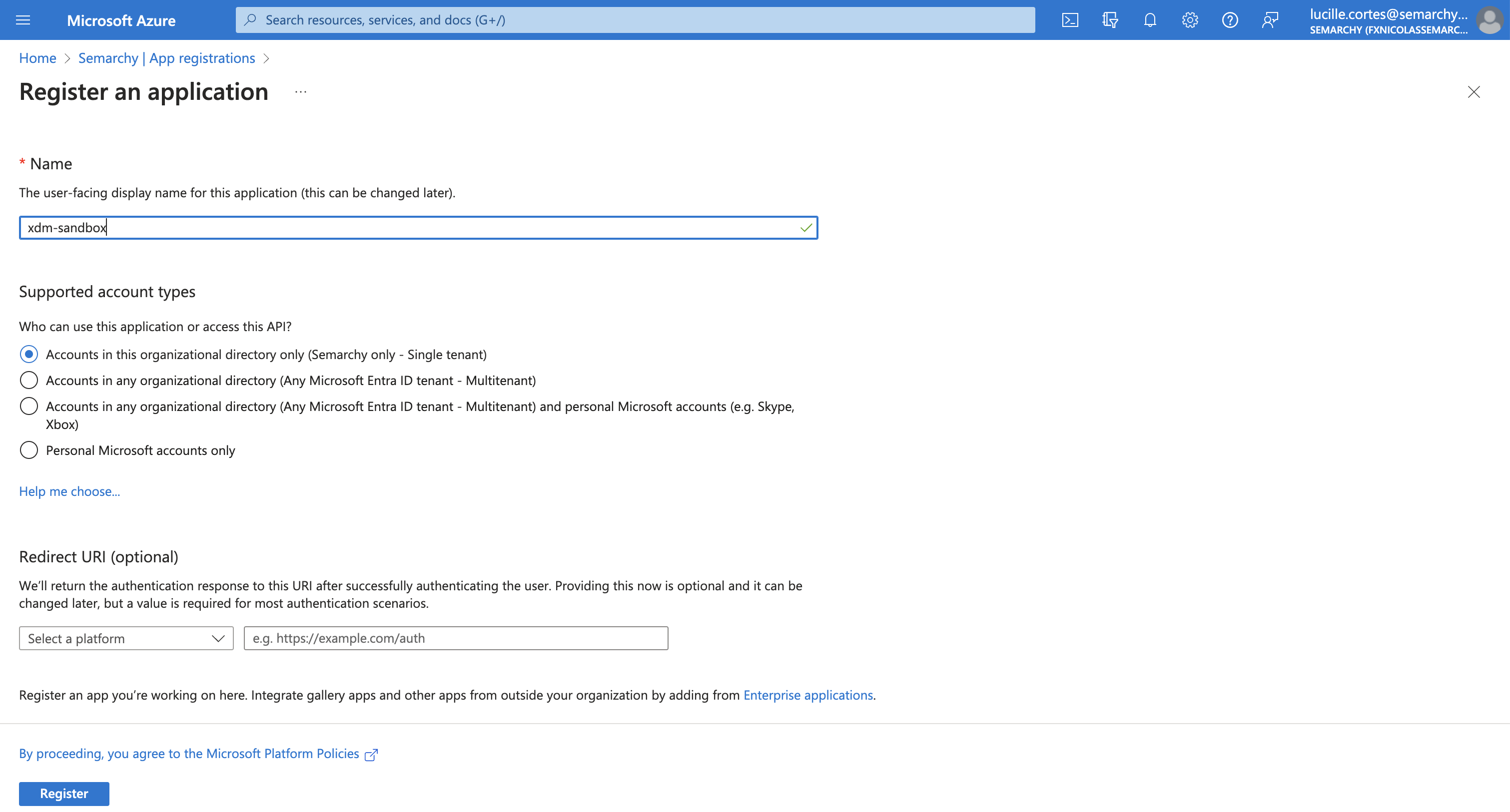The width and height of the screenshot is (1510, 812).
Task: Open Semarchy App registrations breadcrumb
Action: tap(166, 58)
